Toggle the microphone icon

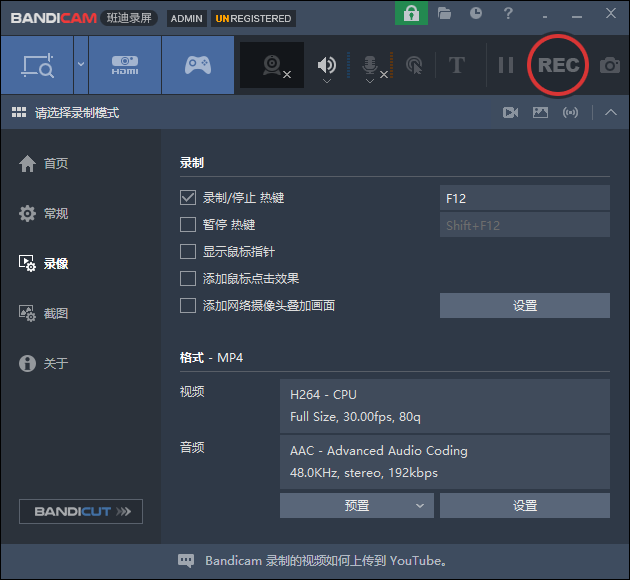[x=370, y=64]
